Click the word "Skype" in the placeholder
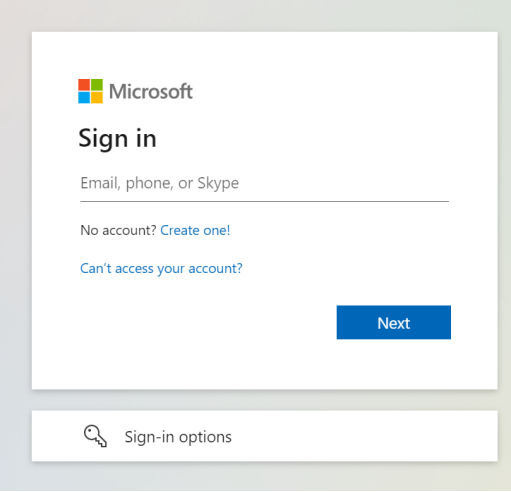The height and width of the screenshot is (492, 511). [x=218, y=183]
